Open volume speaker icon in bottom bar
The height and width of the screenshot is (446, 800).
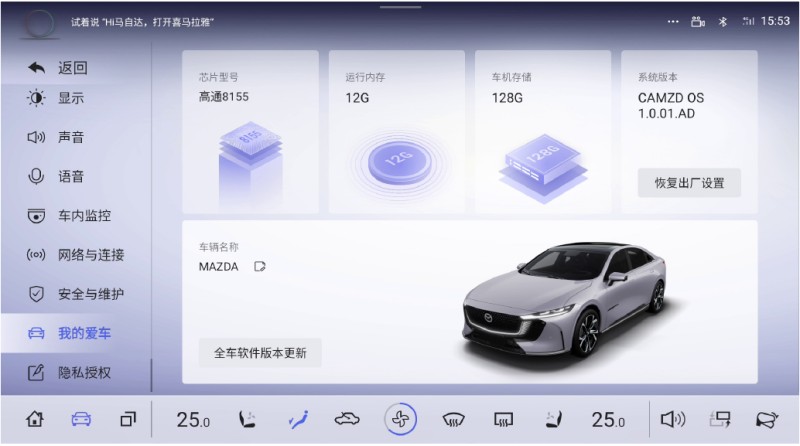click(x=673, y=419)
